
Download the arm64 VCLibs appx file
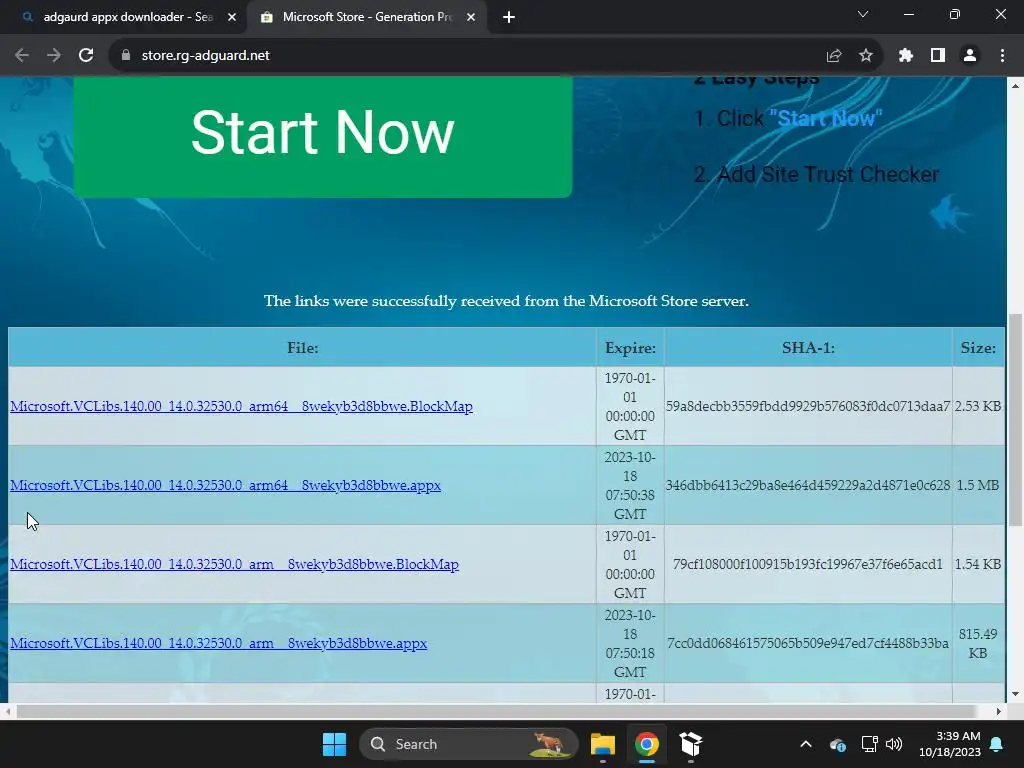tap(225, 485)
